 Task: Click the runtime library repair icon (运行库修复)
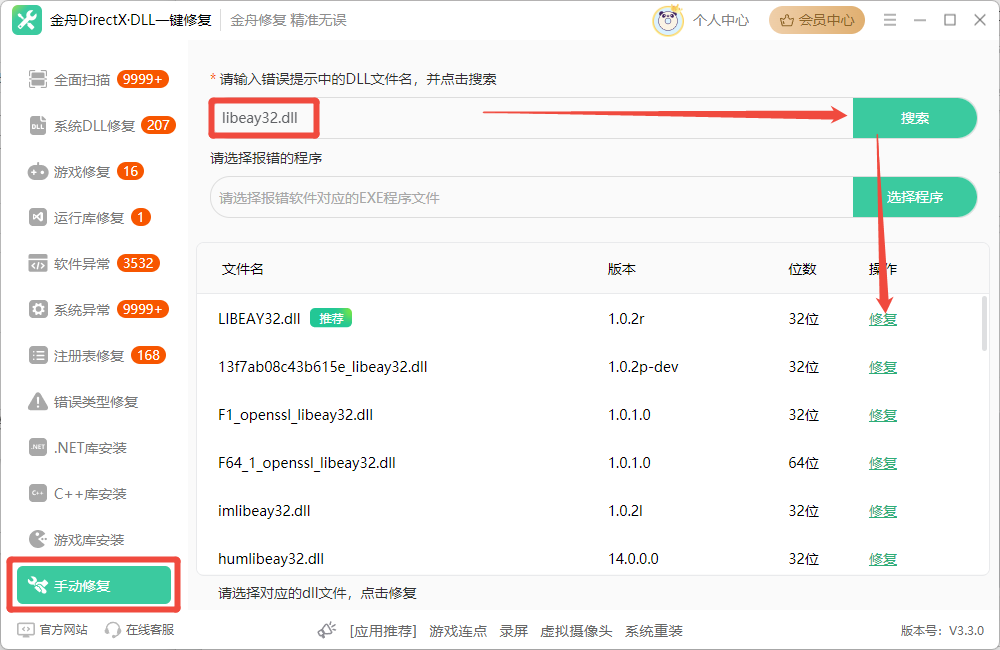coord(38,218)
